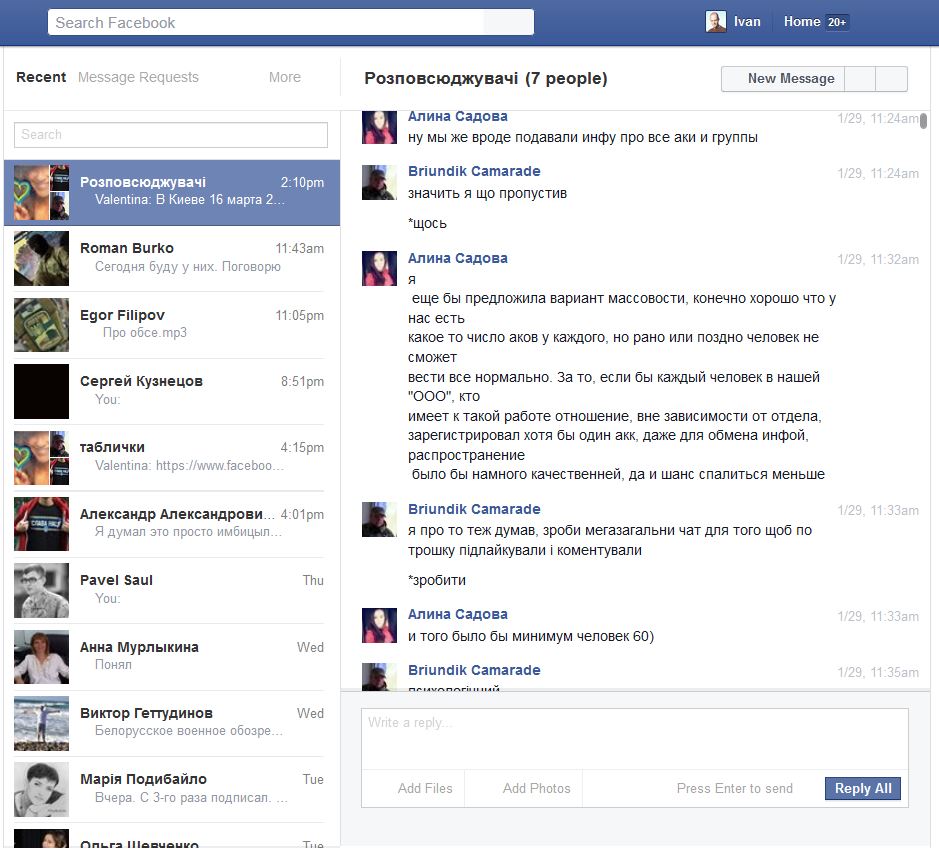939x859 pixels.
Task: Click Add Photos below the reply box
Action: 536,788
